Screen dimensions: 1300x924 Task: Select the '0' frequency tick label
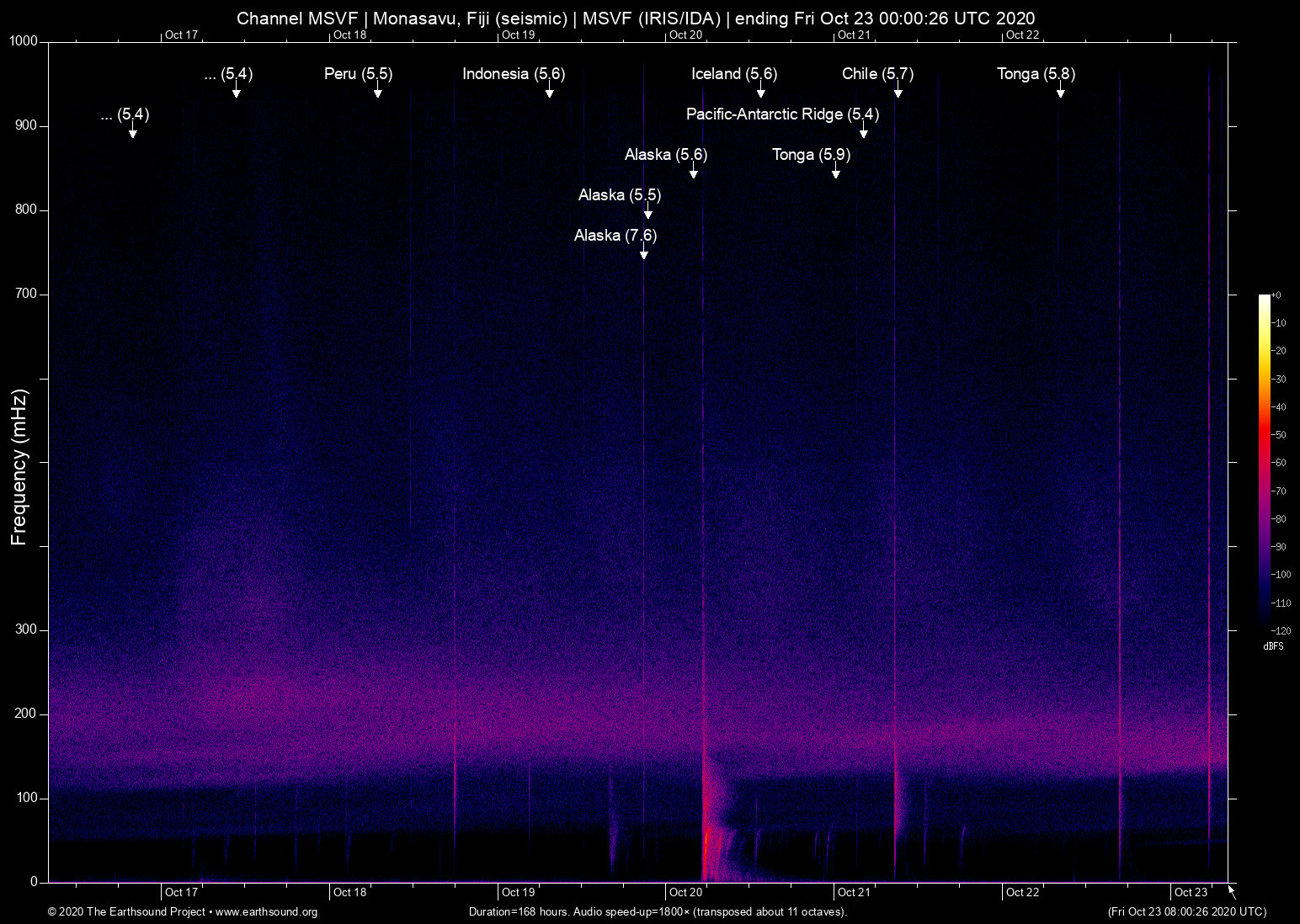click(35, 883)
